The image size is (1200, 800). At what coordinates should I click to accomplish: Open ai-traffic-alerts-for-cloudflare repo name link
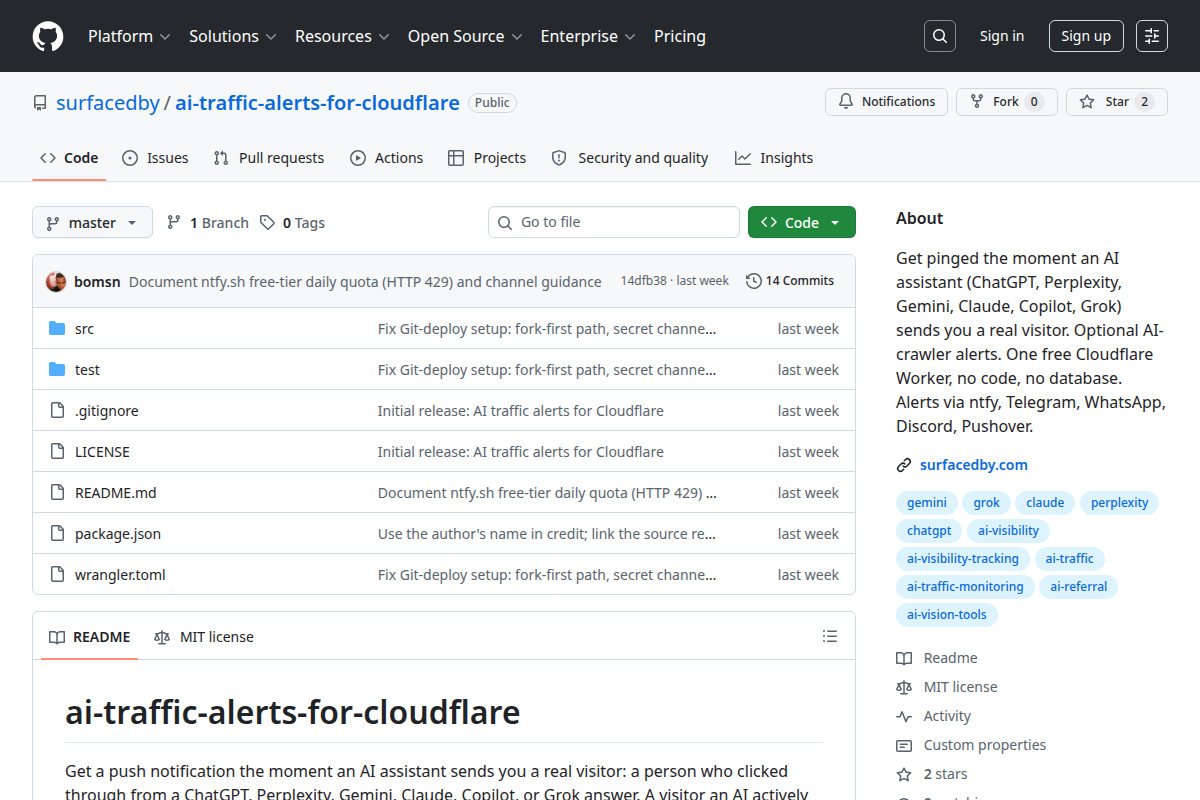317,103
